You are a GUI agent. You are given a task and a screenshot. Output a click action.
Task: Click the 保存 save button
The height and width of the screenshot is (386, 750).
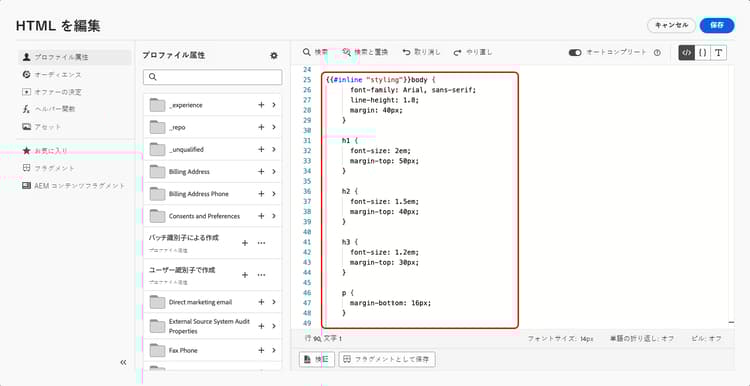(717, 25)
